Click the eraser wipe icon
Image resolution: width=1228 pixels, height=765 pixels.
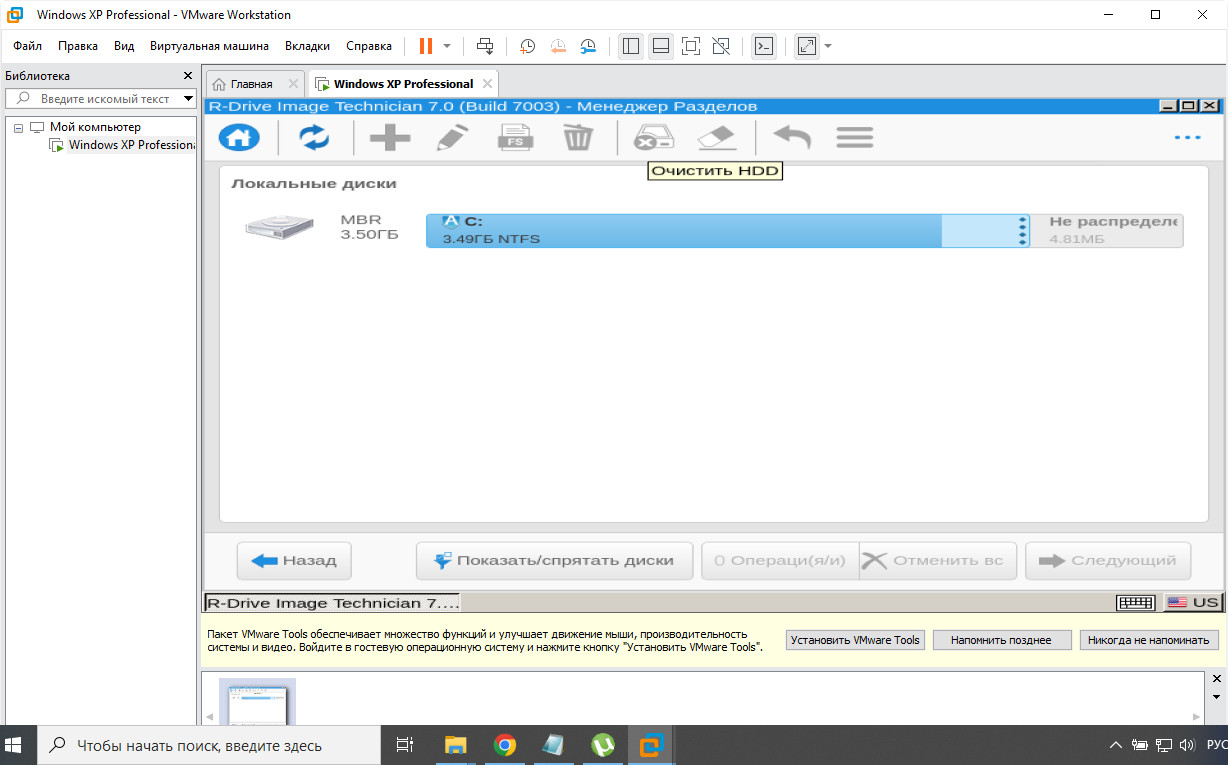point(716,138)
